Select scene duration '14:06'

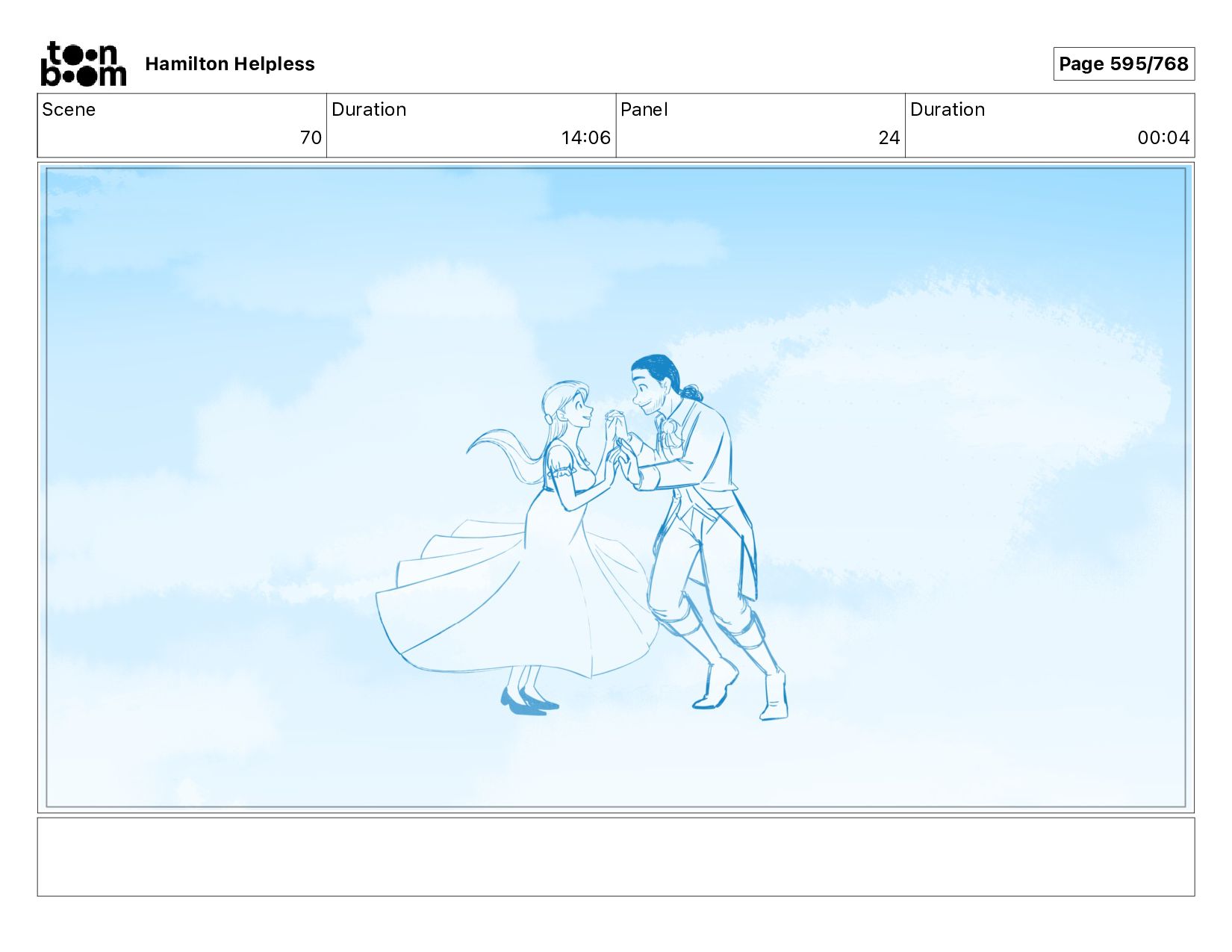[585, 137]
